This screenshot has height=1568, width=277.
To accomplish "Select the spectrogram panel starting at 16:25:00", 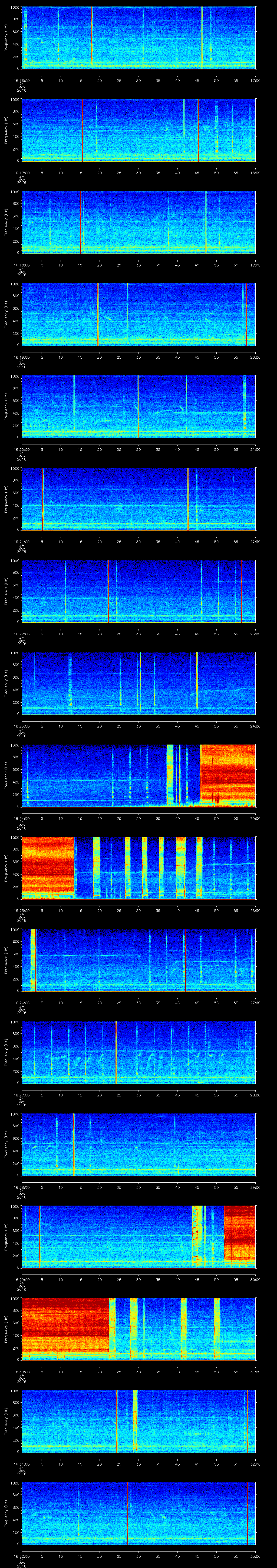I will pyautogui.click(x=139, y=868).
